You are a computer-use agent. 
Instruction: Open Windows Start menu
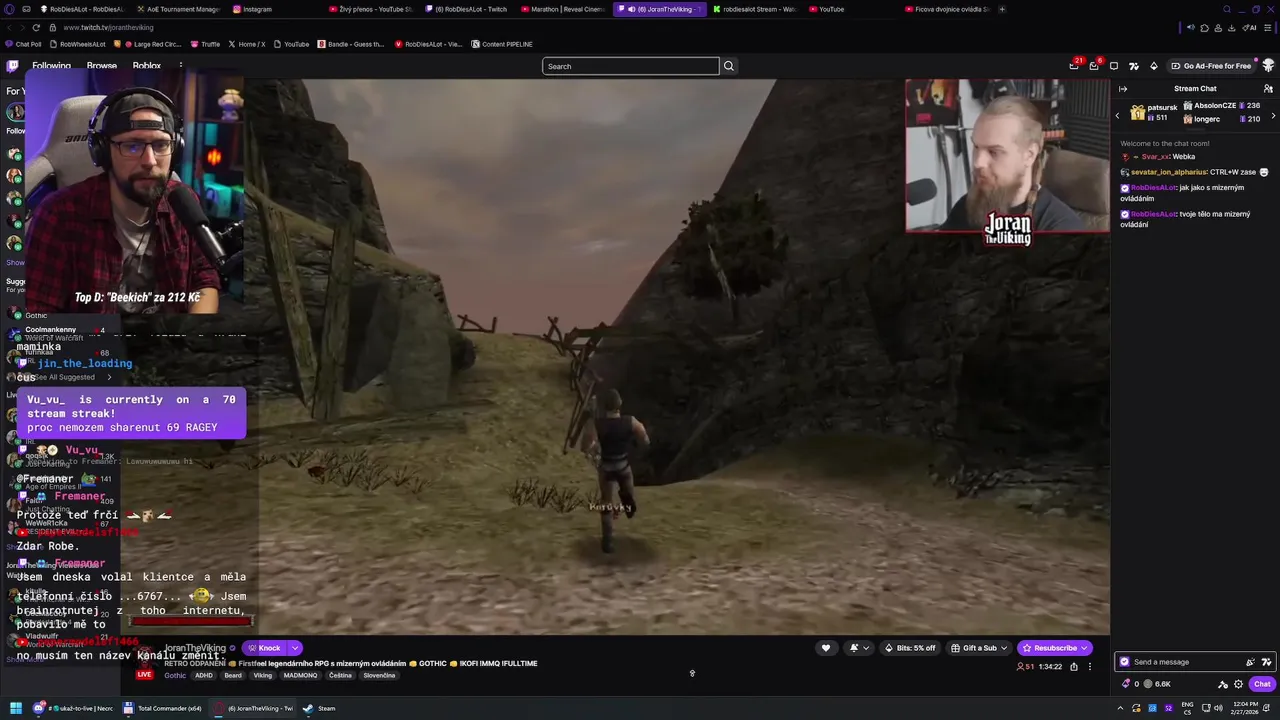[x=16, y=708]
